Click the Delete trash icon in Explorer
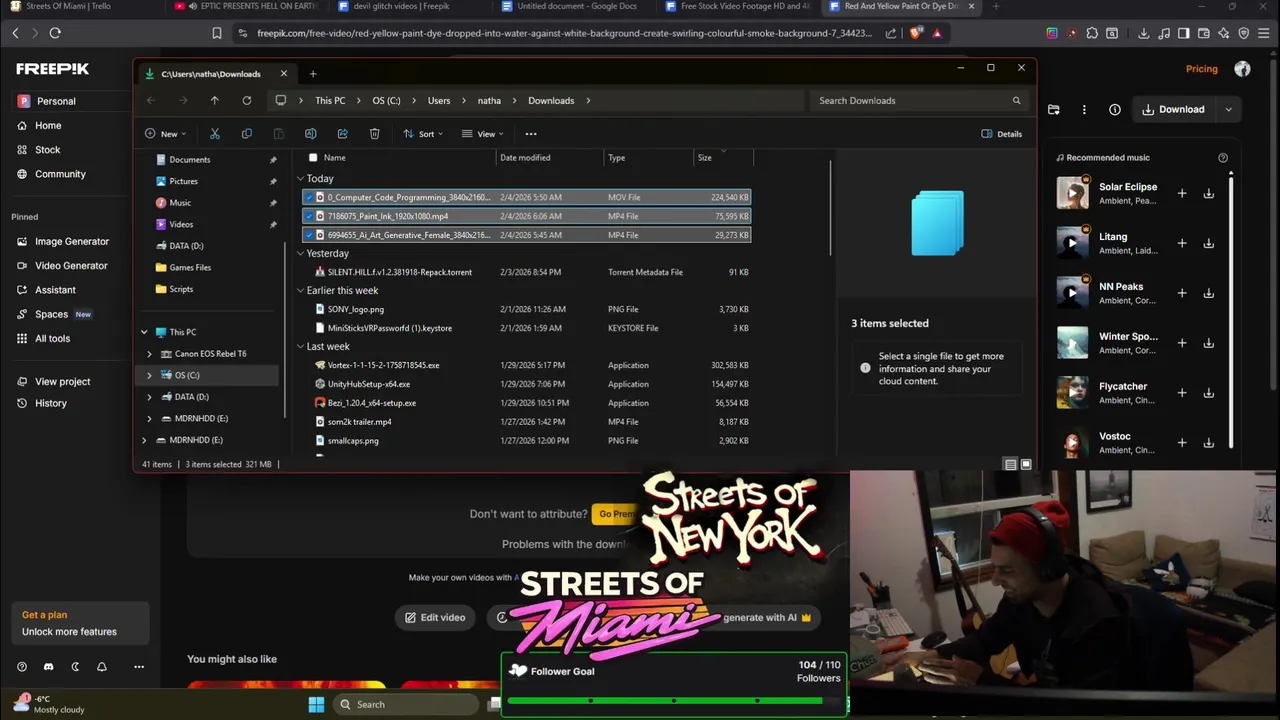Screen dimensions: 1280x720 click(x=374, y=134)
